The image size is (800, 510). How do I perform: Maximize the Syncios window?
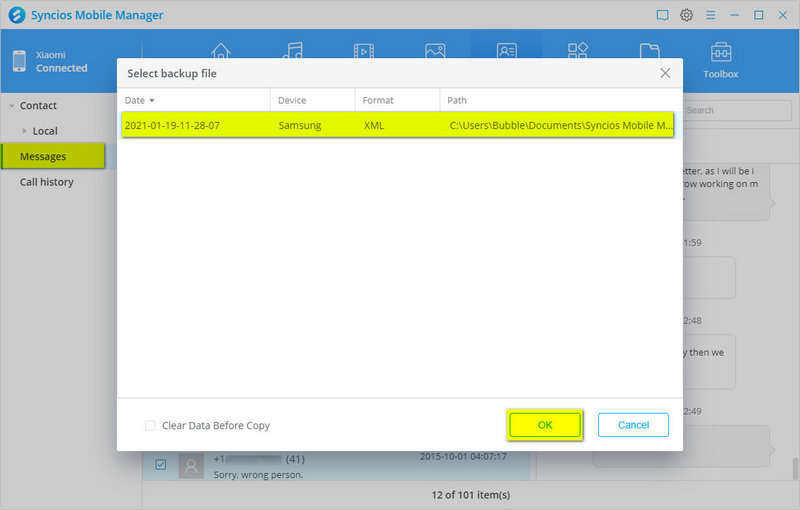[759, 15]
